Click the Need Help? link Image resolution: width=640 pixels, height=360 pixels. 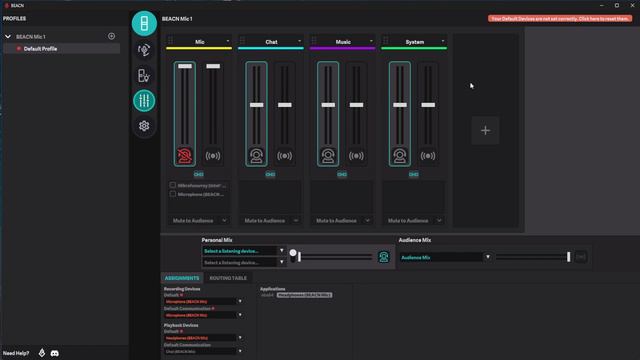click(x=16, y=353)
